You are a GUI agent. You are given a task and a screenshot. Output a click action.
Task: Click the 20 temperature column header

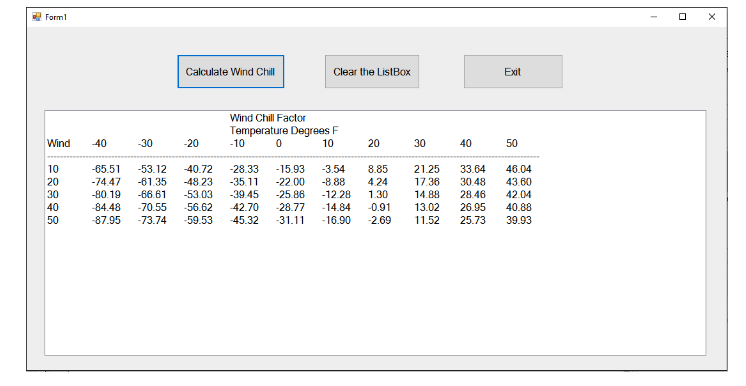pos(373,144)
